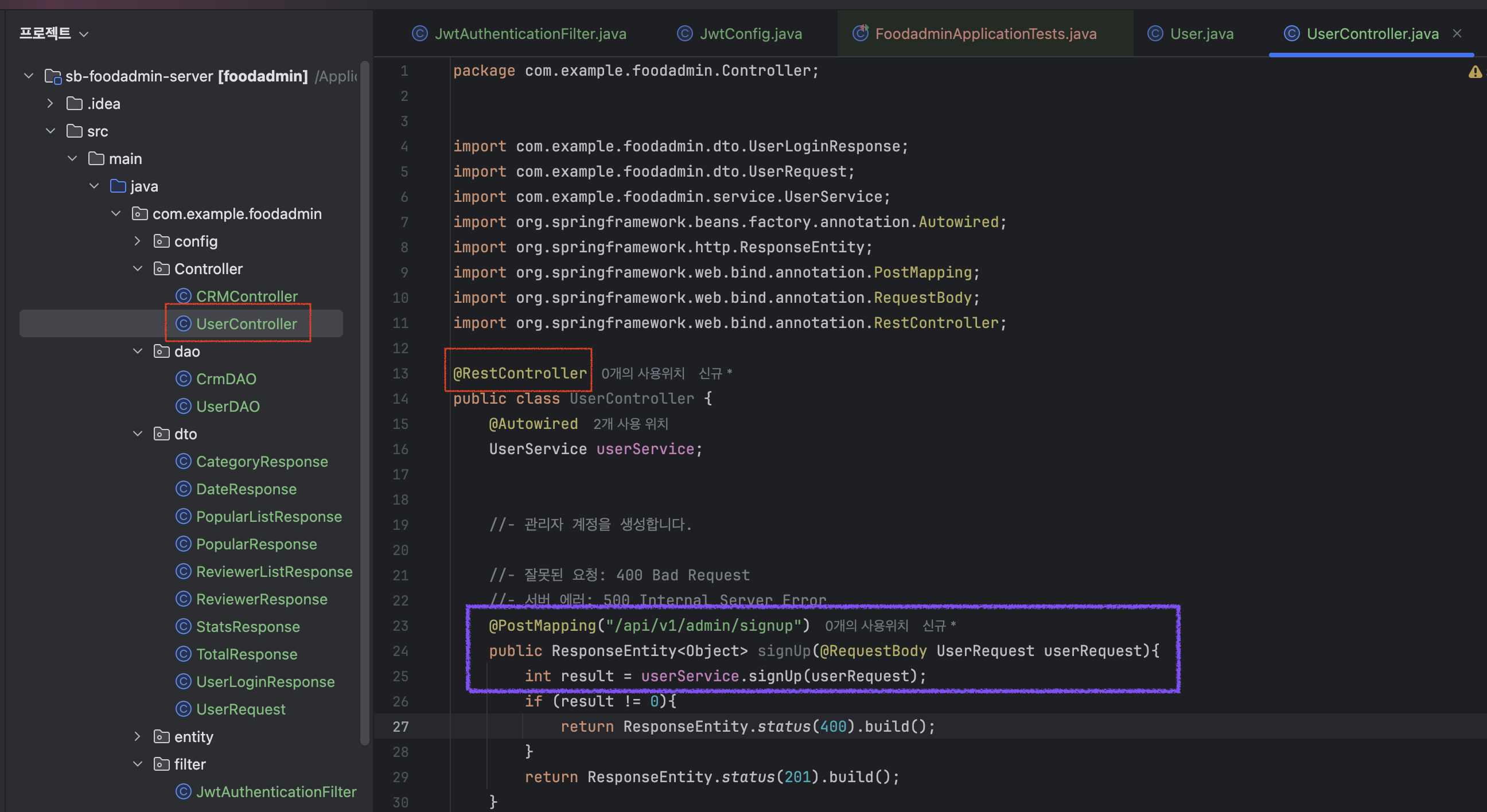Collapse the src folder
The height and width of the screenshot is (812, 1487).
(x=50, y=131)
